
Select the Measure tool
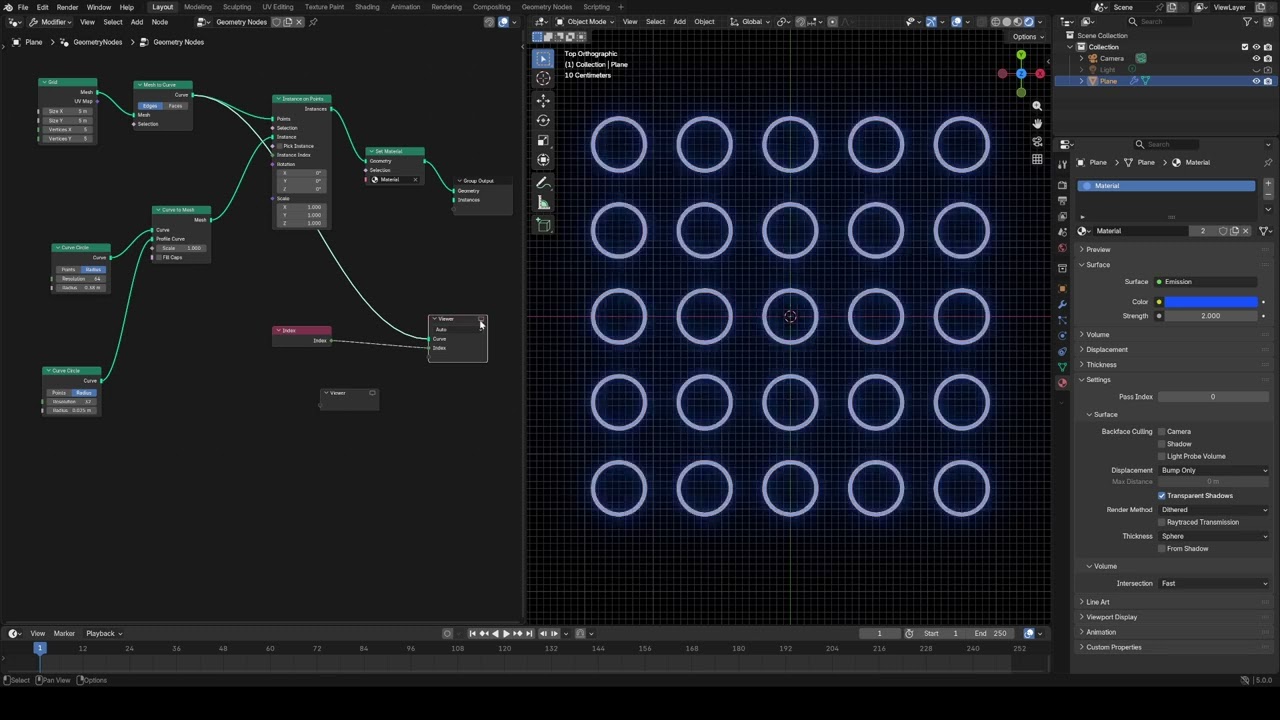click(x=543, y=203)
